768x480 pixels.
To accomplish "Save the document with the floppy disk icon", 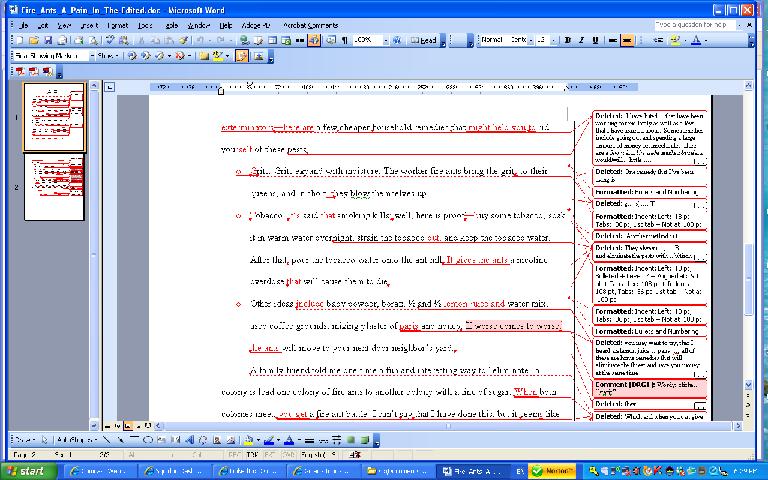I will pyautogui.click(x=48, y=40).
